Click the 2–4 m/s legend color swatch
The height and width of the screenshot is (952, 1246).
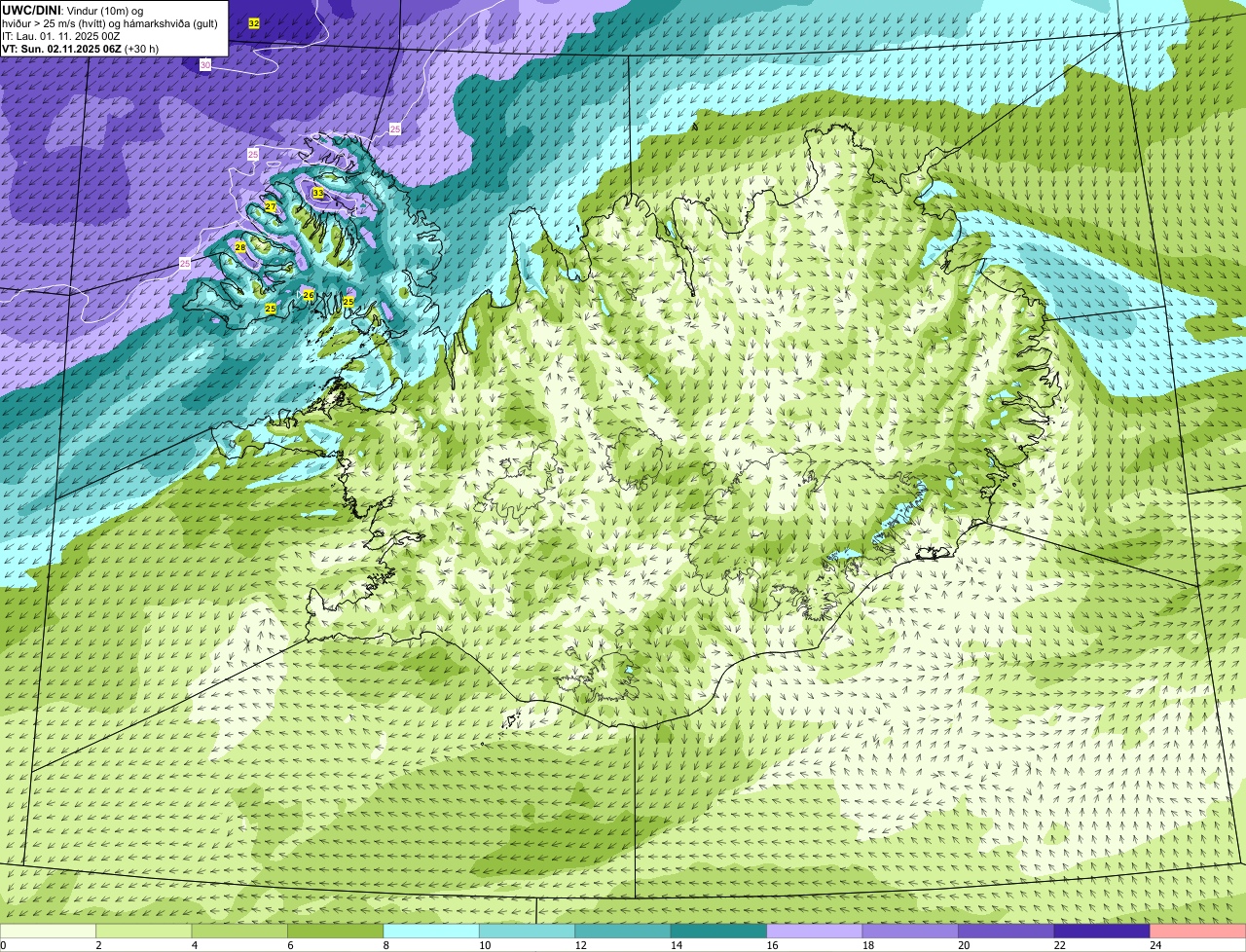point(144,931)
